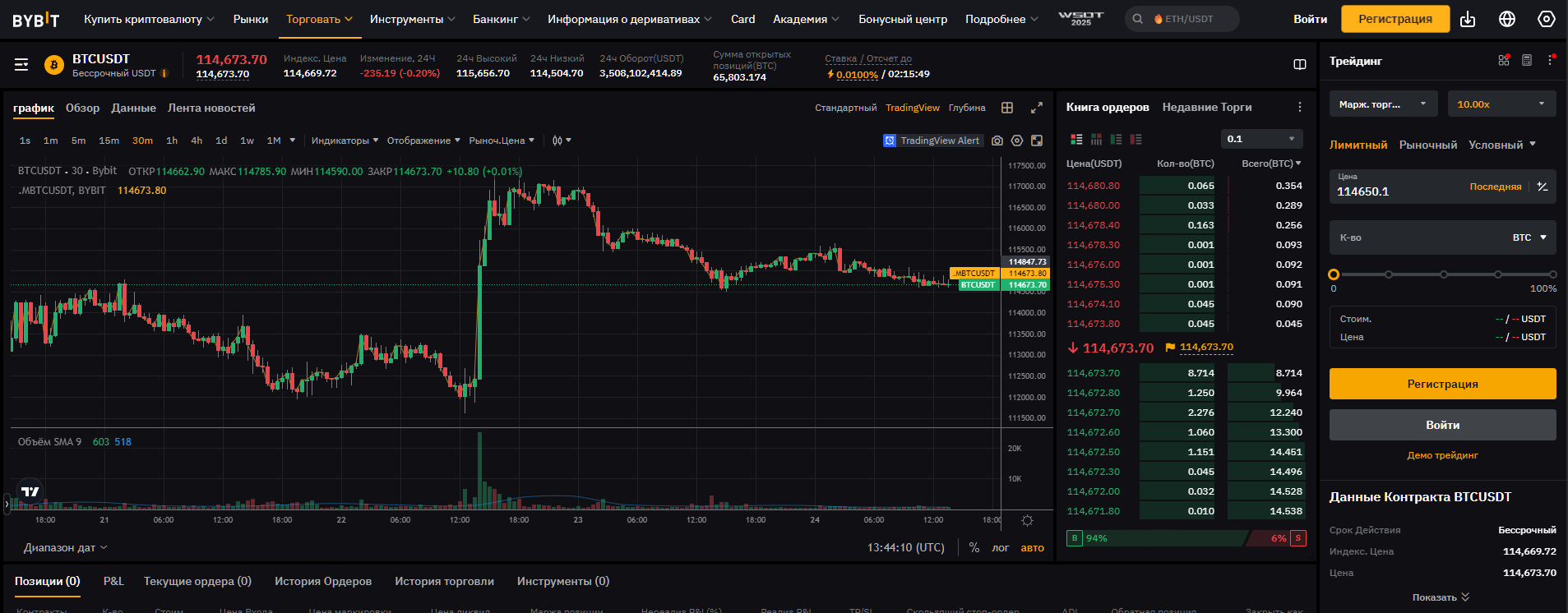The image size is (1568, 613).
Task: Open the chart grid layout icon
Action: tap(1007, 108)
